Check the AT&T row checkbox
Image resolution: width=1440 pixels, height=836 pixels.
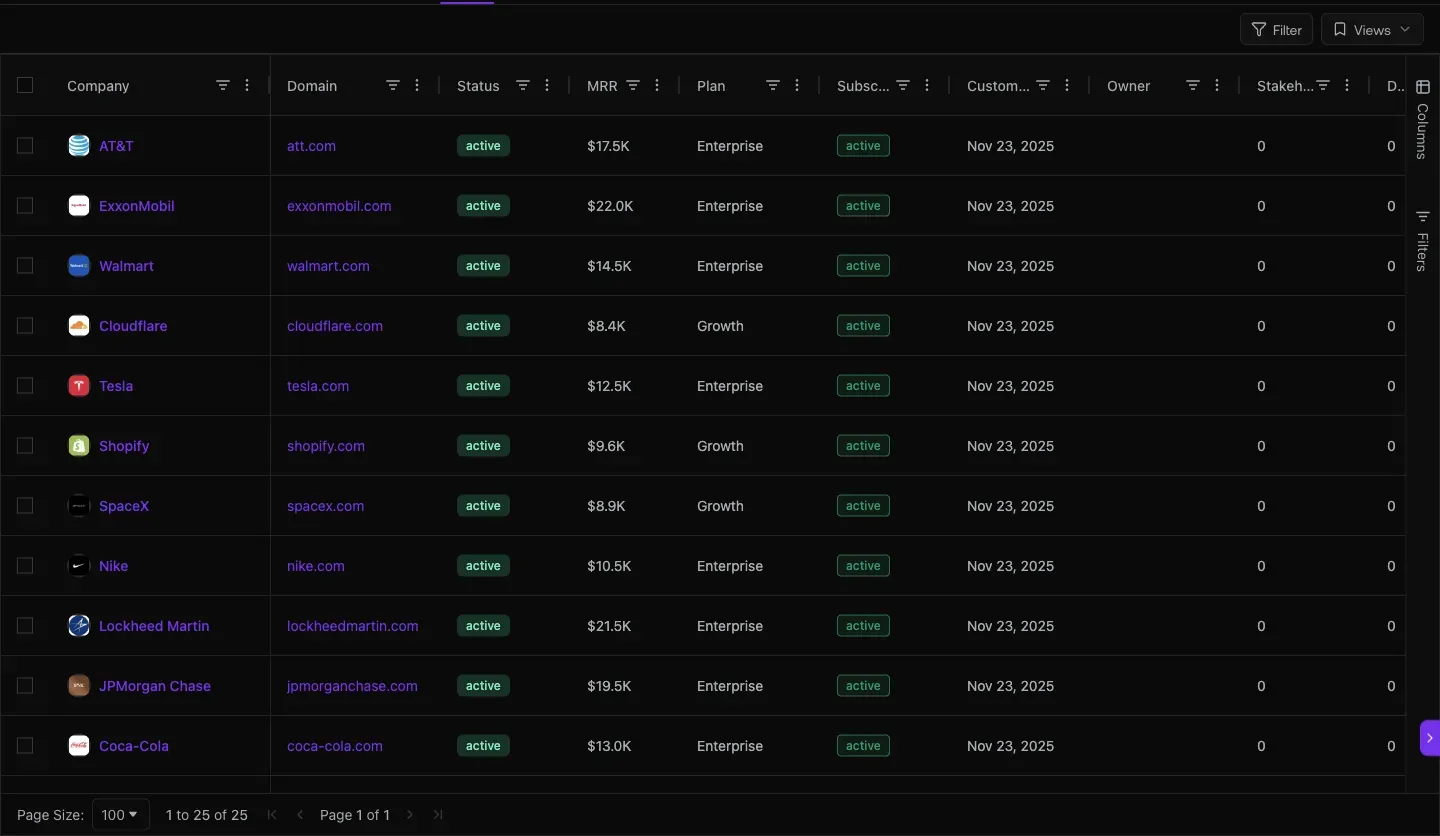(x=25, y=146)
